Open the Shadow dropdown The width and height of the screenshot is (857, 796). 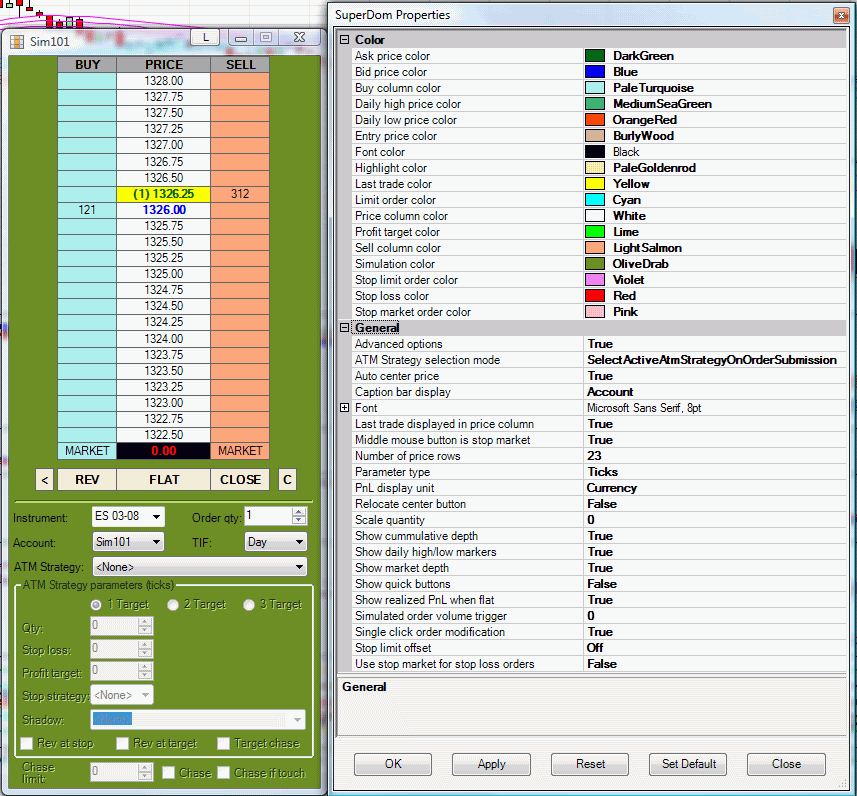click(x=297, y=719)
